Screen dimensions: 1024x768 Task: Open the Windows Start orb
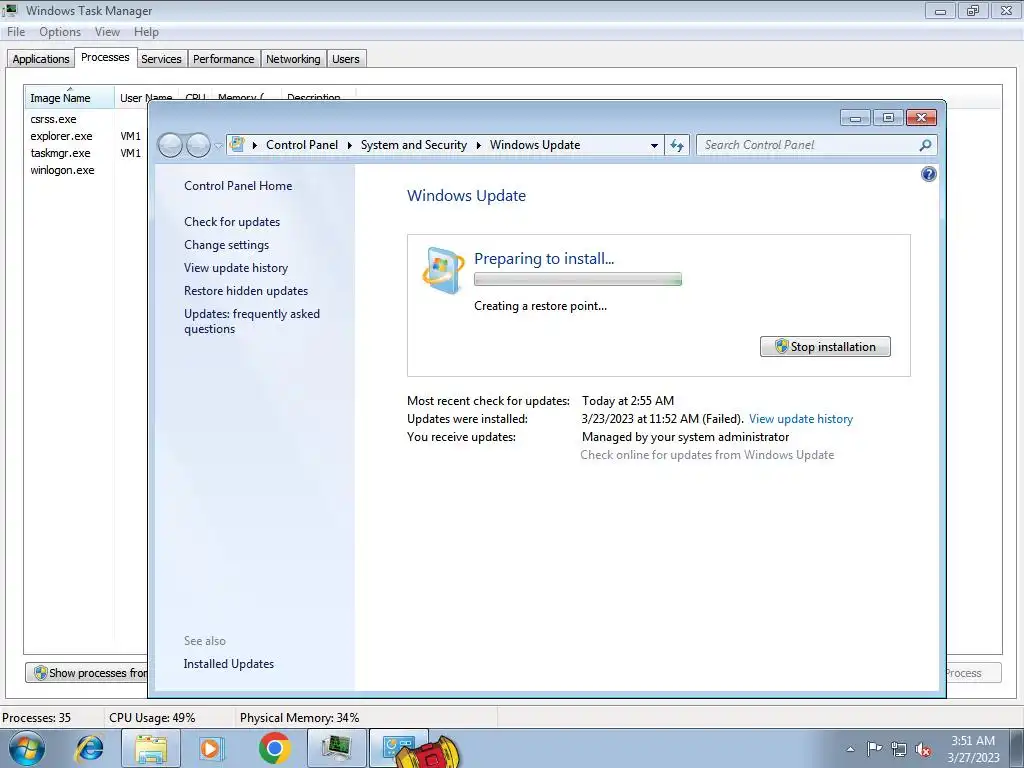pos(27,748)
